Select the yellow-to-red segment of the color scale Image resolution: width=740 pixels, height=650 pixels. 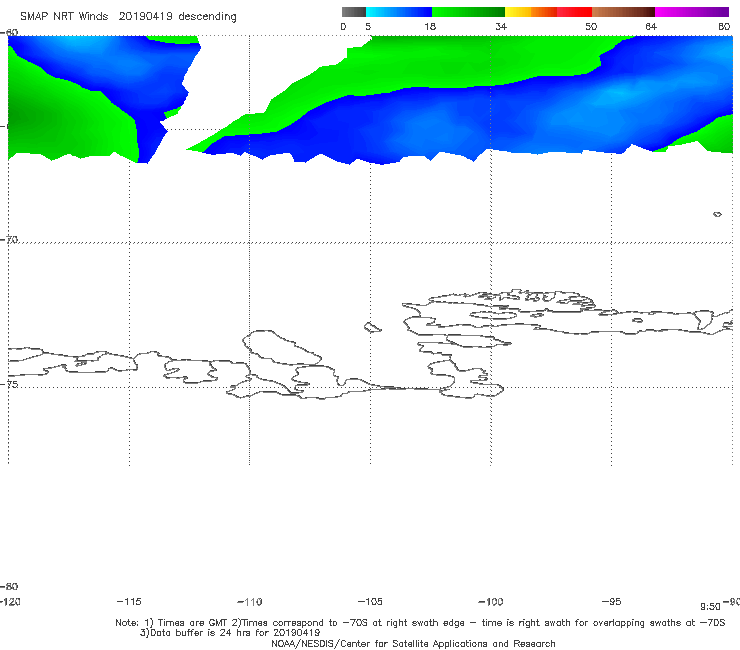(548, 12)
